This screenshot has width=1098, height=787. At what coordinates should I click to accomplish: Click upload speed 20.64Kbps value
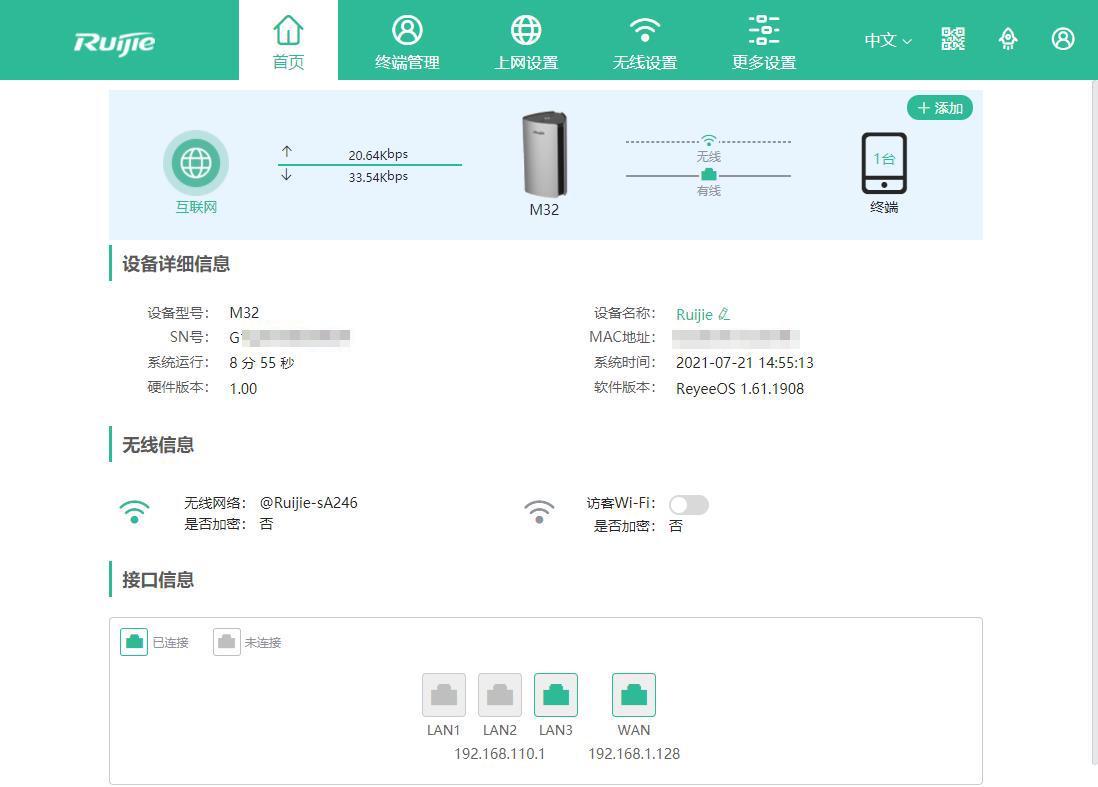tap(378, 155)
